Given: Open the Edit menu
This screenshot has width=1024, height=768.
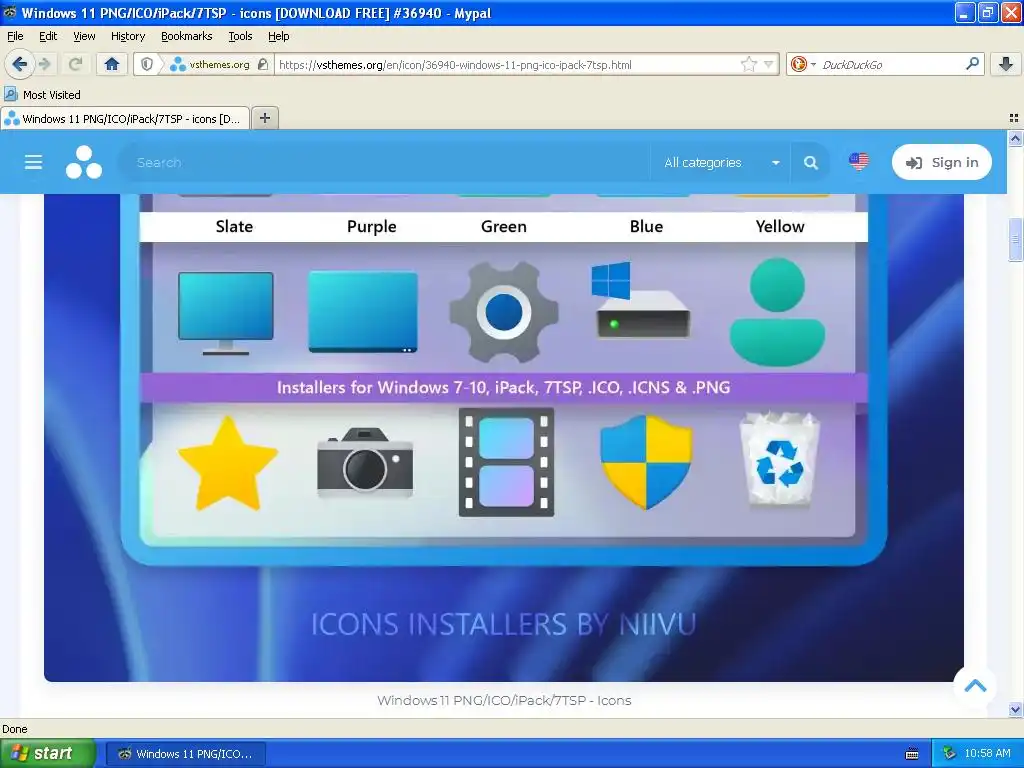Looking at the screenshot, I should coord(48,36).
